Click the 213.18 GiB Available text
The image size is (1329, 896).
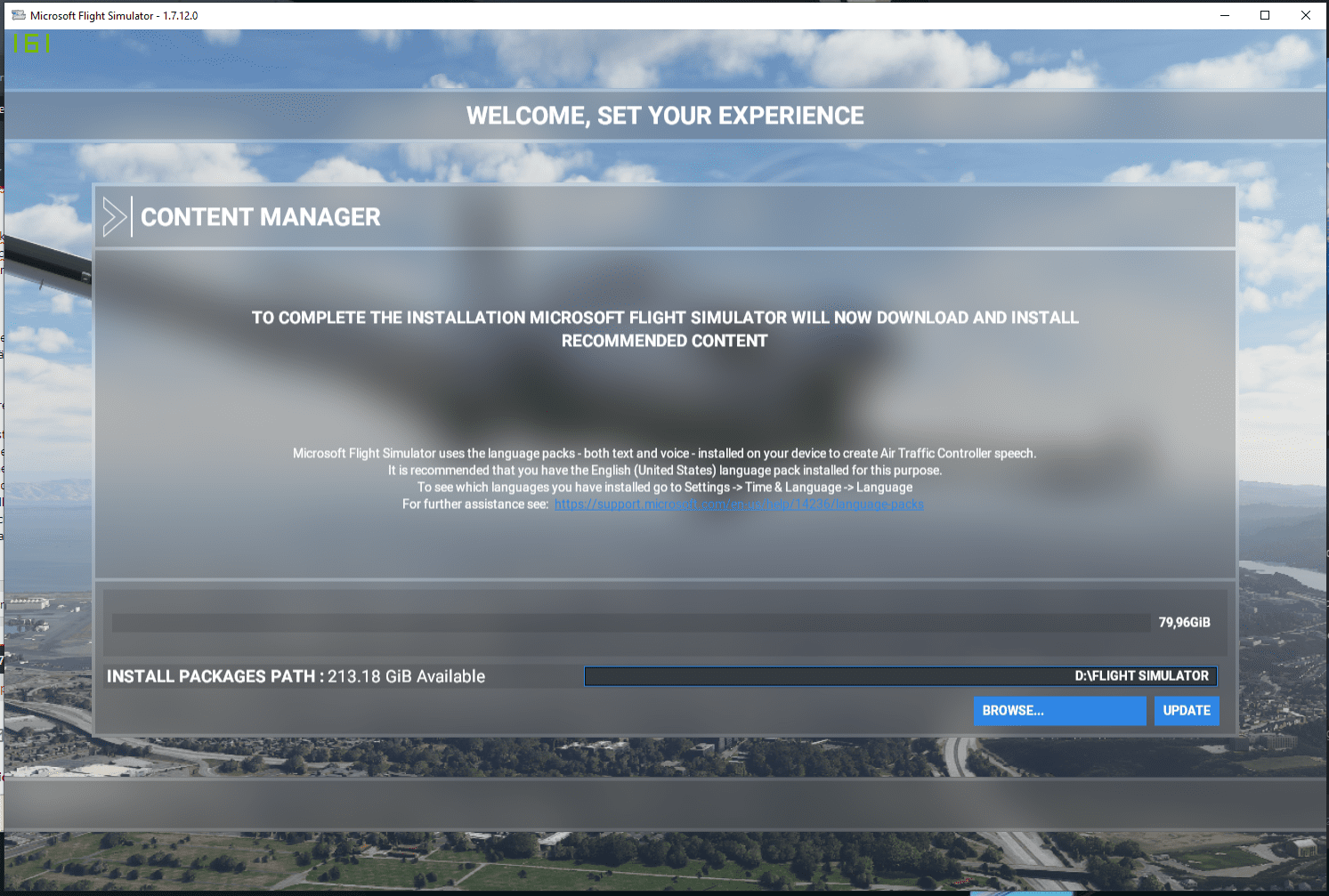click(x=407, y=677)
